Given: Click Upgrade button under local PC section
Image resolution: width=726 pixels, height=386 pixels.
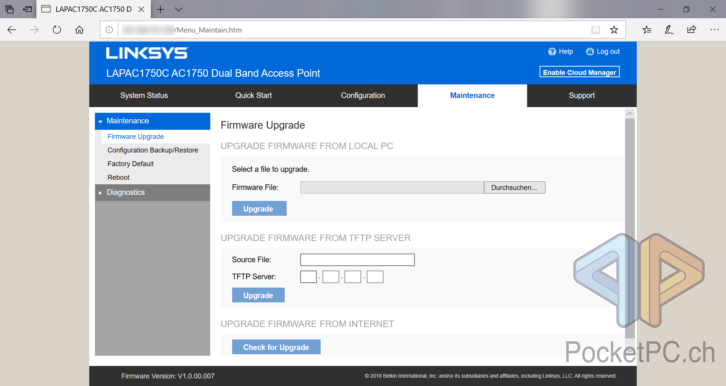Looking at the screenshot, I should click(x=259, y=209).
